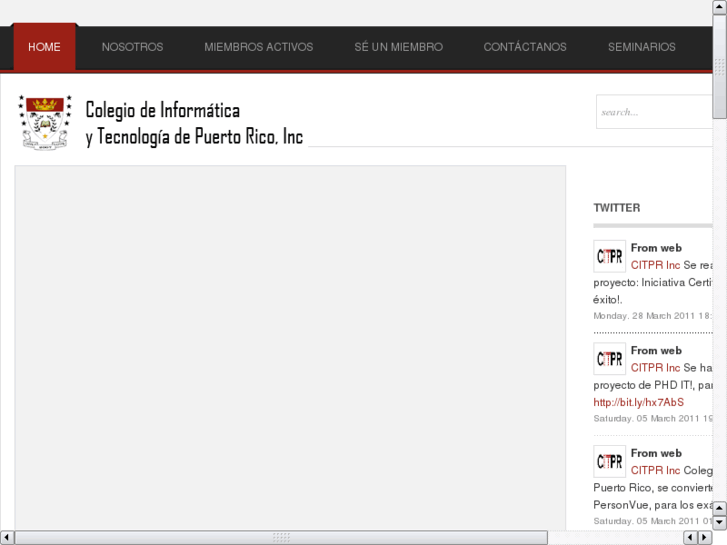Click vertical scrollbar up arrow at top
This screenshot has width=727, height=545.
click(719, 7)
